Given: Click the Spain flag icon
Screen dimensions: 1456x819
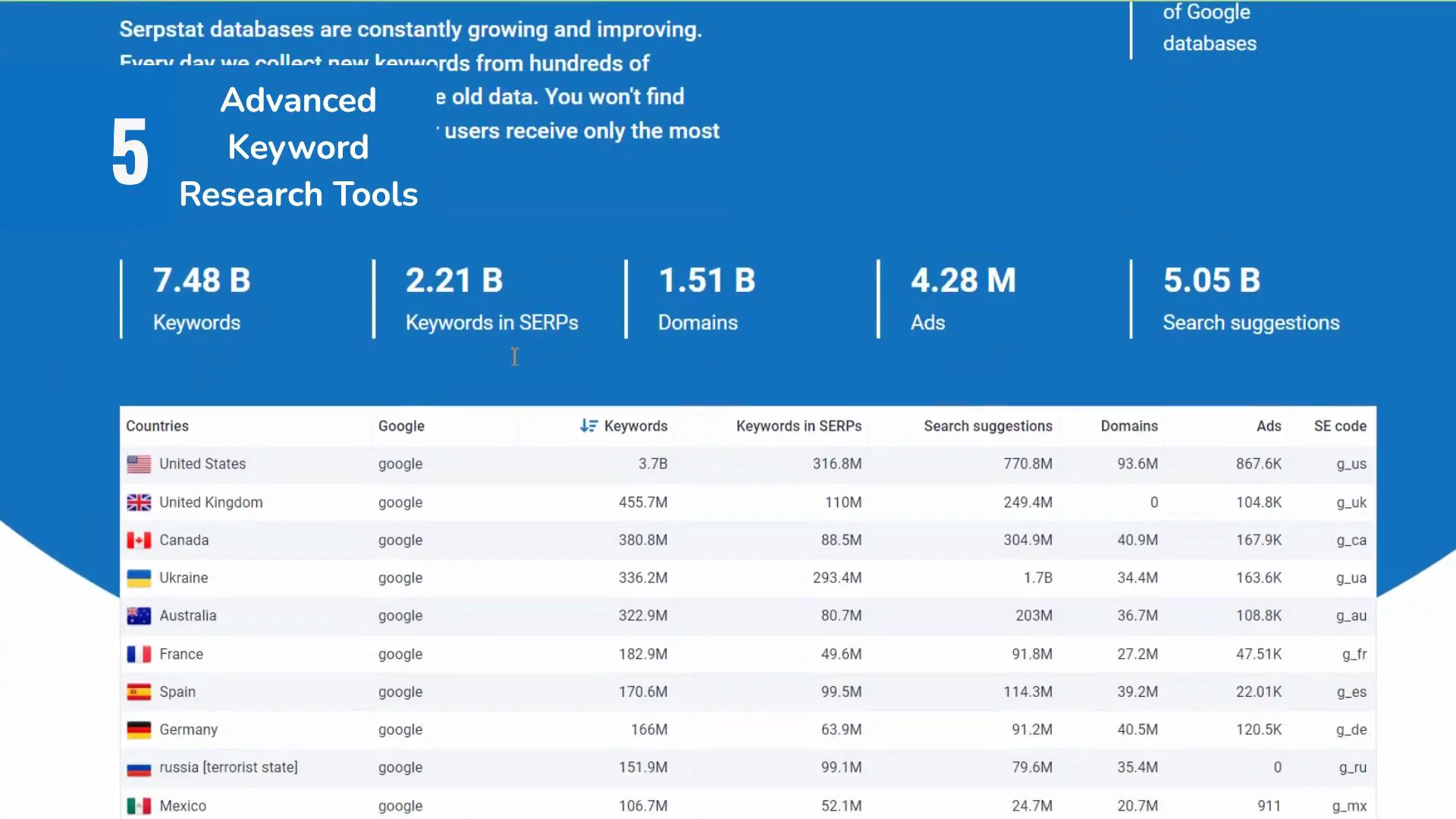Looking at the screenshot, I should (x=139, y=692).
